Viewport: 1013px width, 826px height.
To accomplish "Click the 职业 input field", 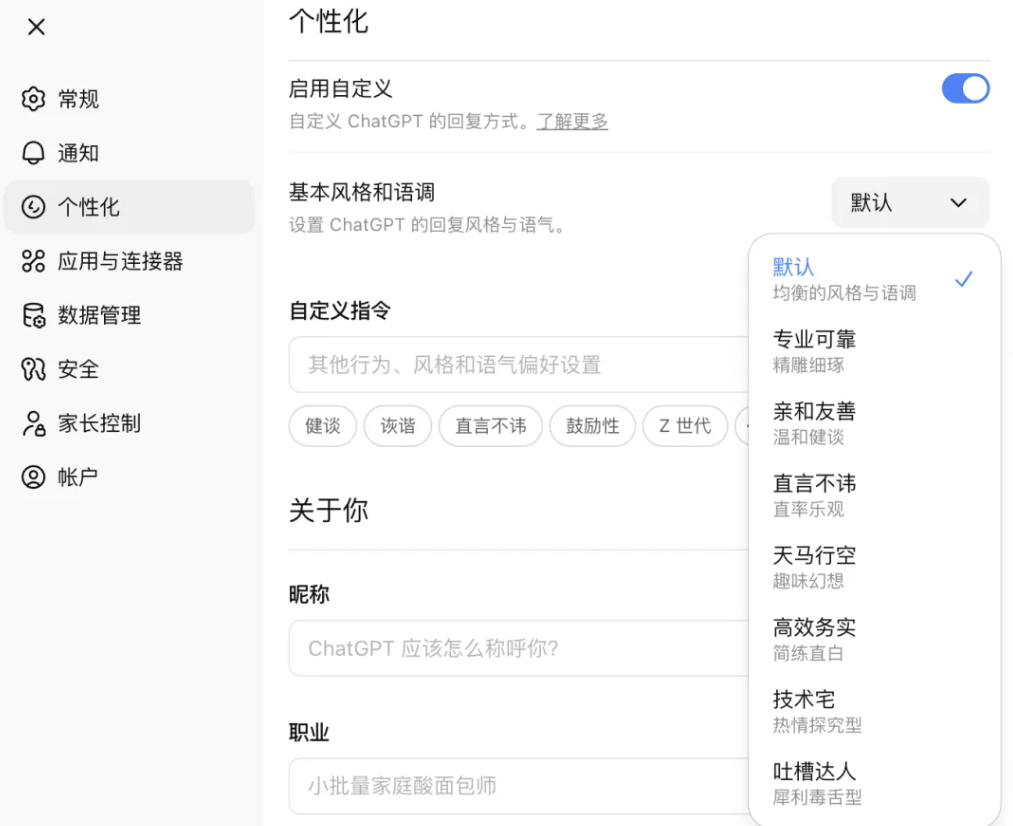I will 519,786.
